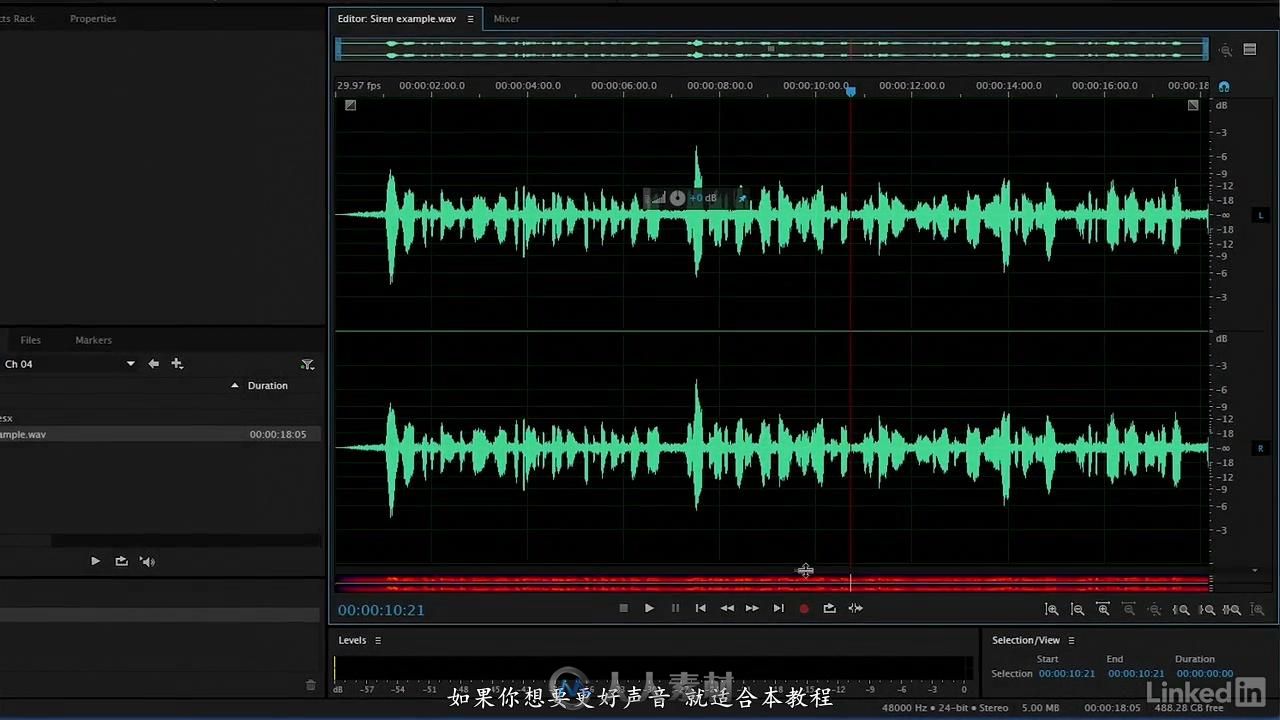Viewport: 1280px width, 720px height.
Task: Start recording with the red Record button
Action: tap(804, 608)
